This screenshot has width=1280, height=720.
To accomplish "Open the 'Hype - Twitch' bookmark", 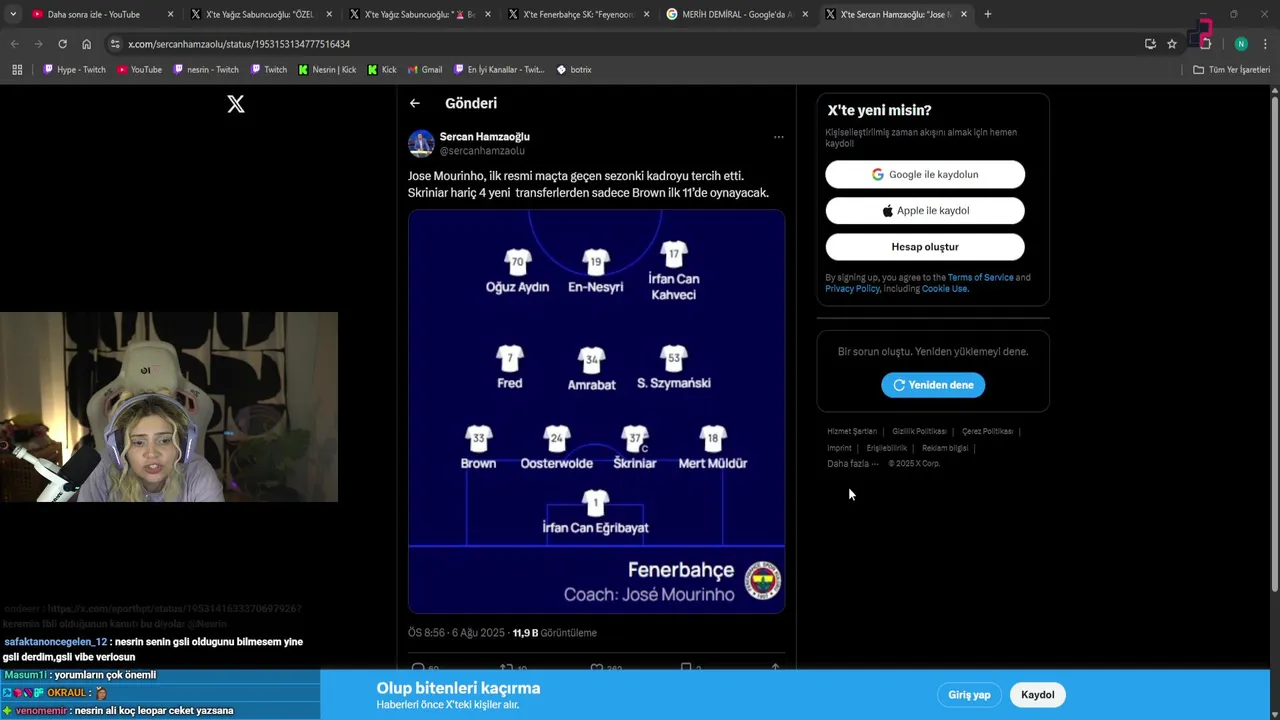I will coord(74,69).
